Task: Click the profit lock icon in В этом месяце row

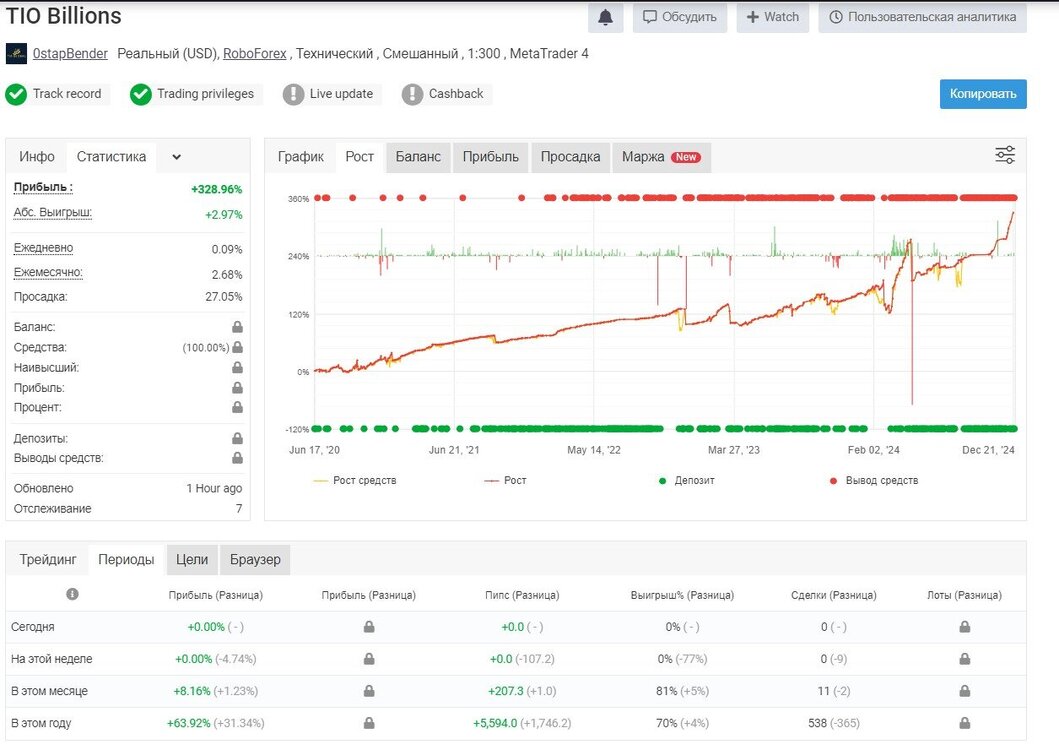Action: point(369,691)
